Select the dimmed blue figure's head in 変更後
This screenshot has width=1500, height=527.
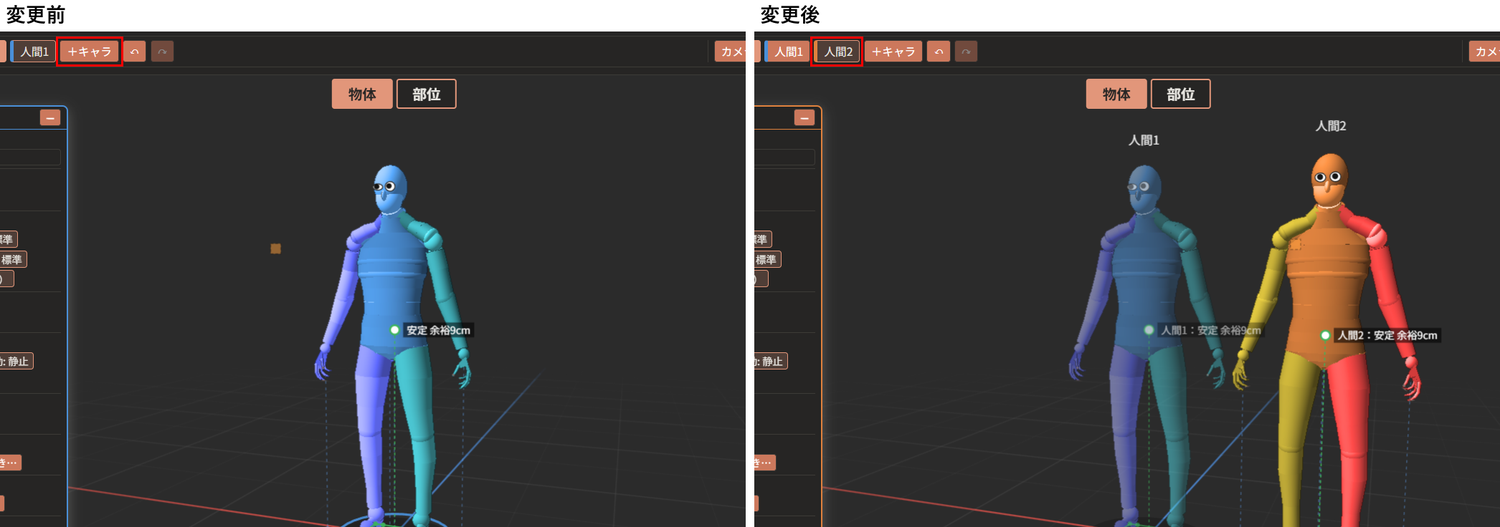click(1144, 190)
